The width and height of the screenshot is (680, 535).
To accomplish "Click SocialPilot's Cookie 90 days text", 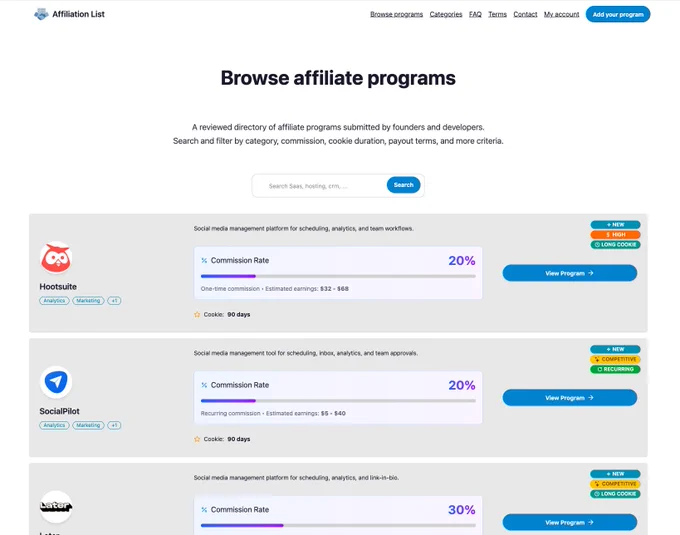I will tap(227, 439).
